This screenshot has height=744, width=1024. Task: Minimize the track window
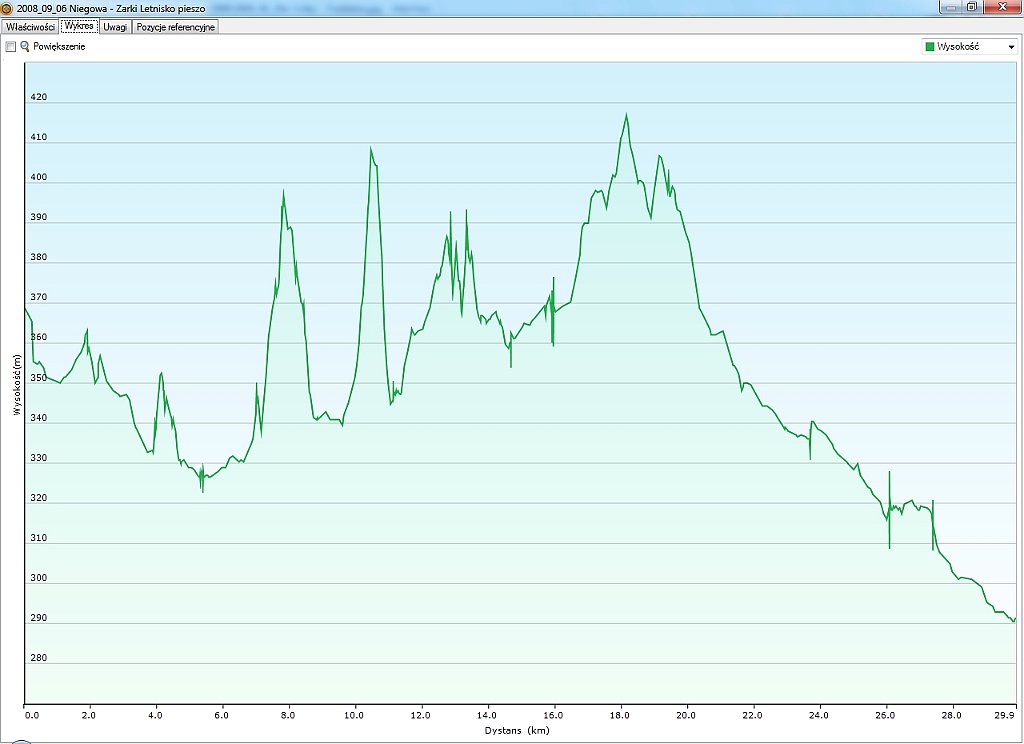point(950,7)
